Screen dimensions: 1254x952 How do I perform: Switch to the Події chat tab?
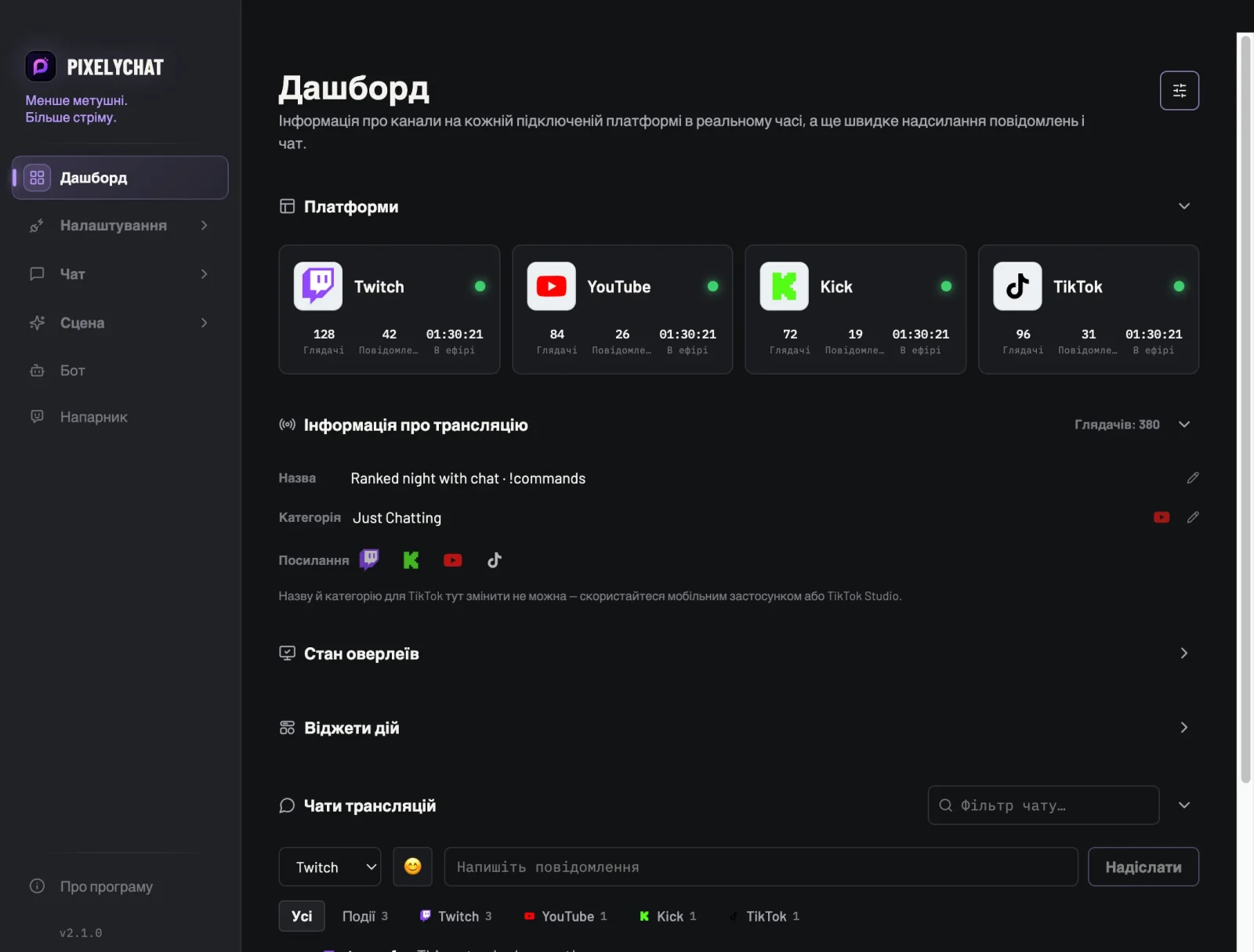pyautogui.click(x=365, y=916)
